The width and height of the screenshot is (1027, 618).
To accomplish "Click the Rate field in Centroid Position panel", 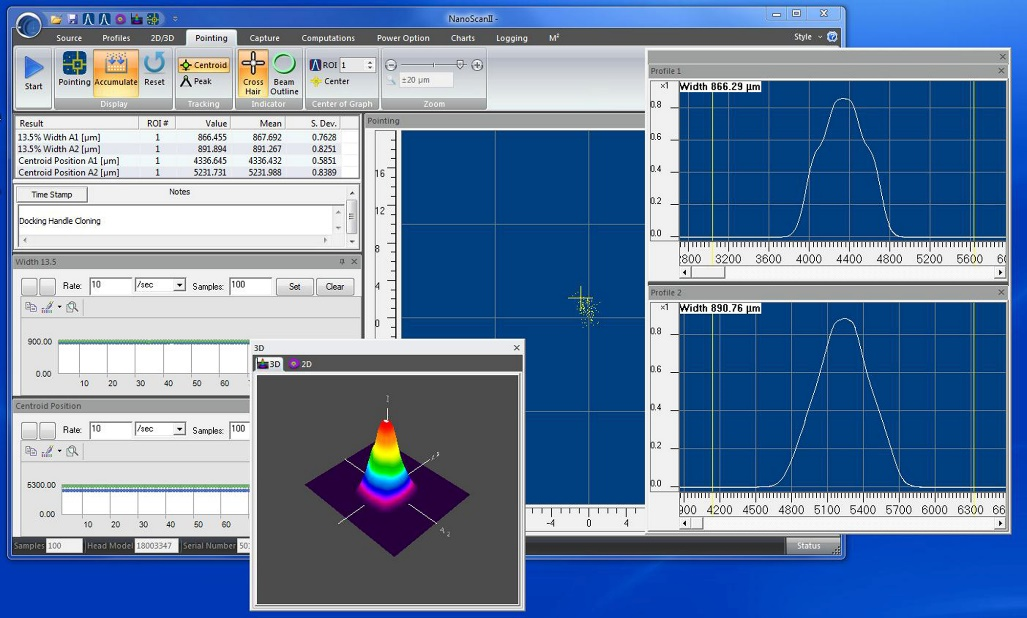I will click(111, 429).
